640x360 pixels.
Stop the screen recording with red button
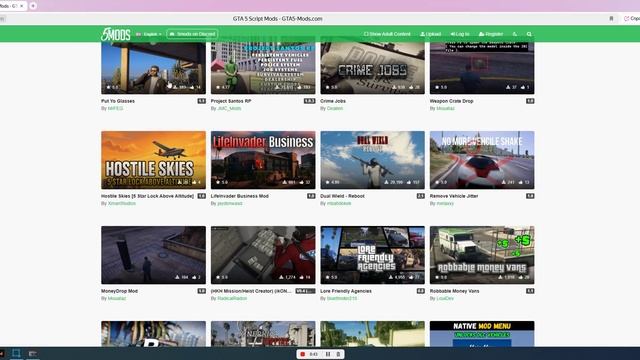point(302,354)
